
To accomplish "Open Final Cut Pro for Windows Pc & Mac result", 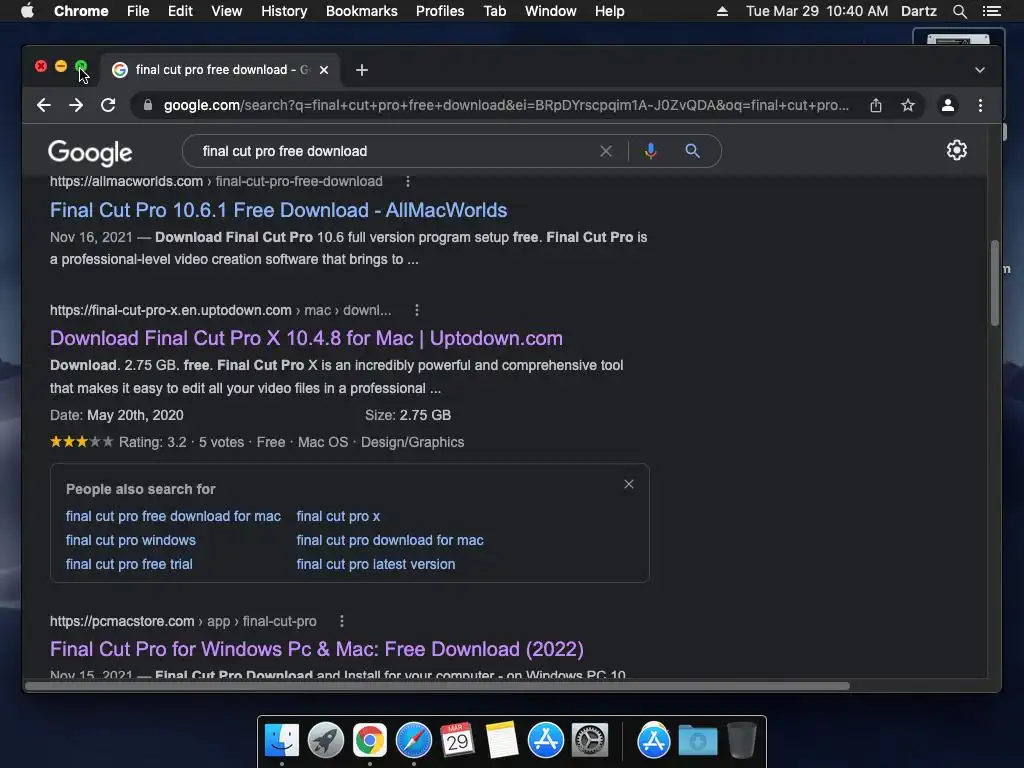I will point(317,649).
